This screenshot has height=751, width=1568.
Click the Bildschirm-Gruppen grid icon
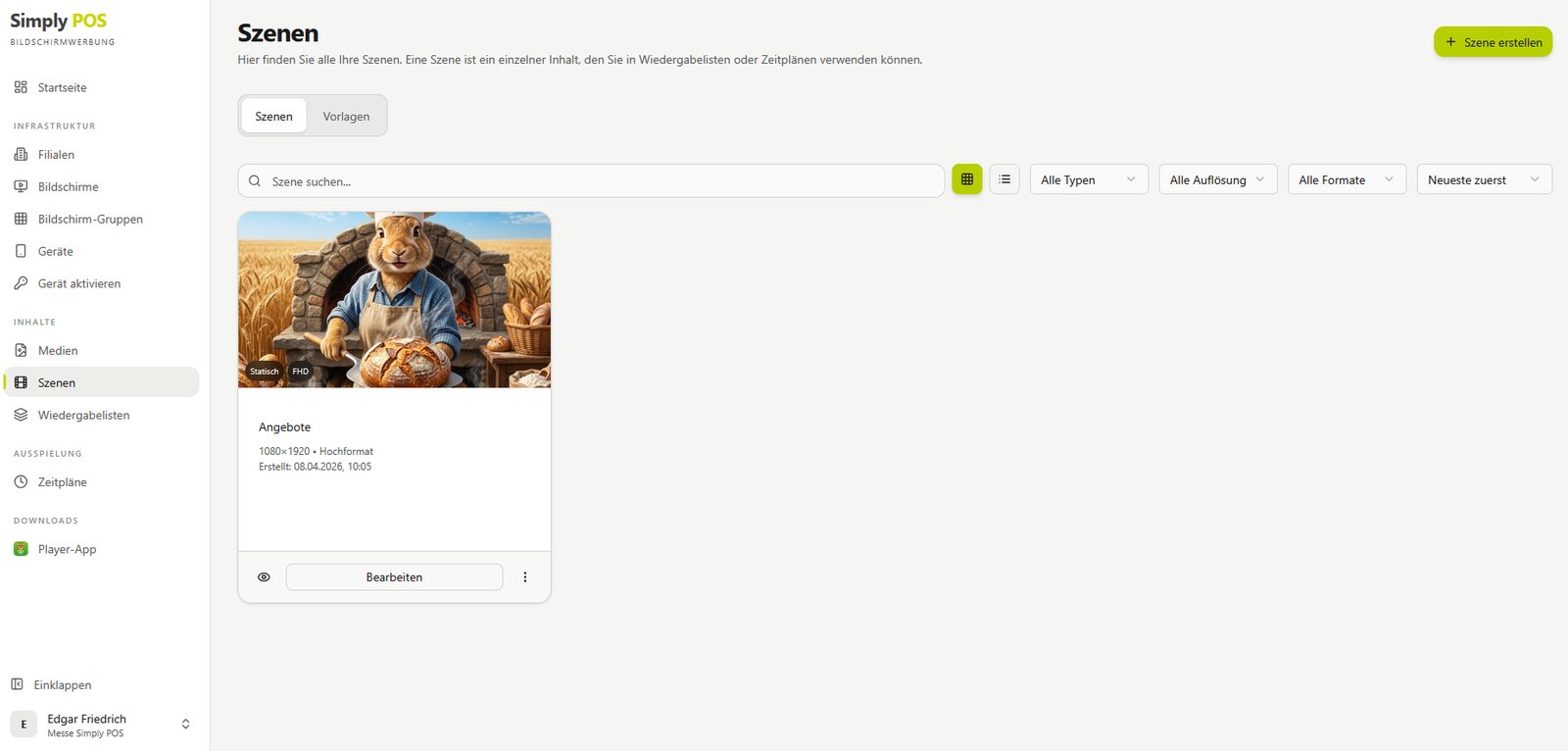coord(21,219)
